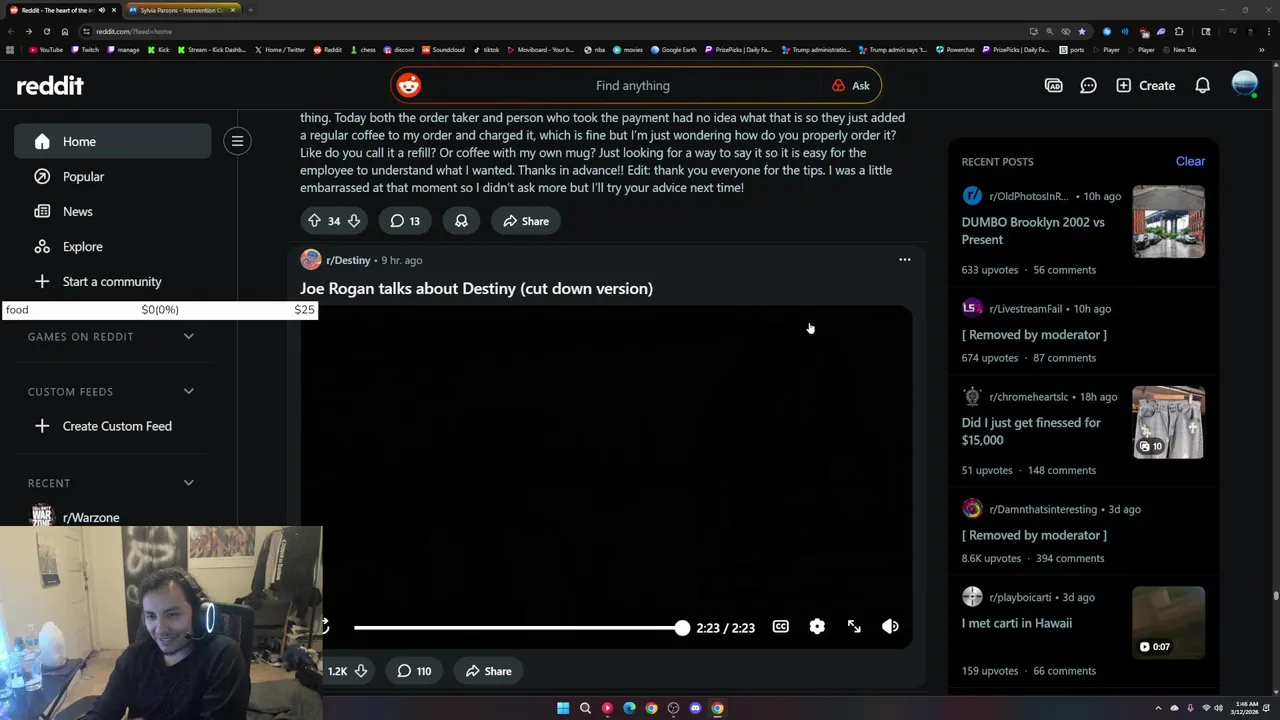1280x720 pixels.
Task: Open the Reddit Ask feature
Action: coord(851,85)
